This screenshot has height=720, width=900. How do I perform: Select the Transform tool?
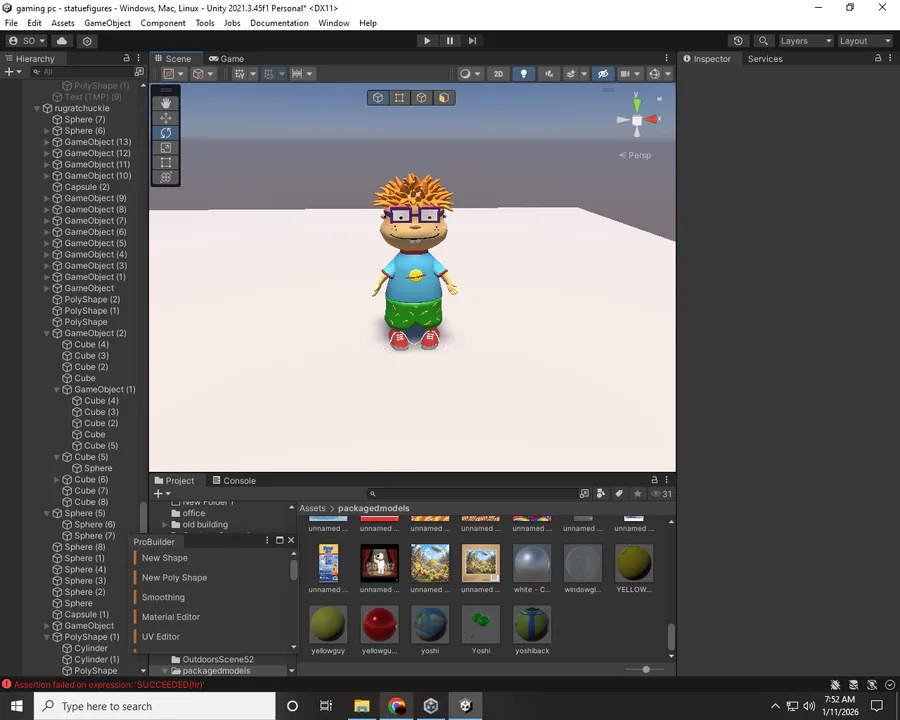166,177
